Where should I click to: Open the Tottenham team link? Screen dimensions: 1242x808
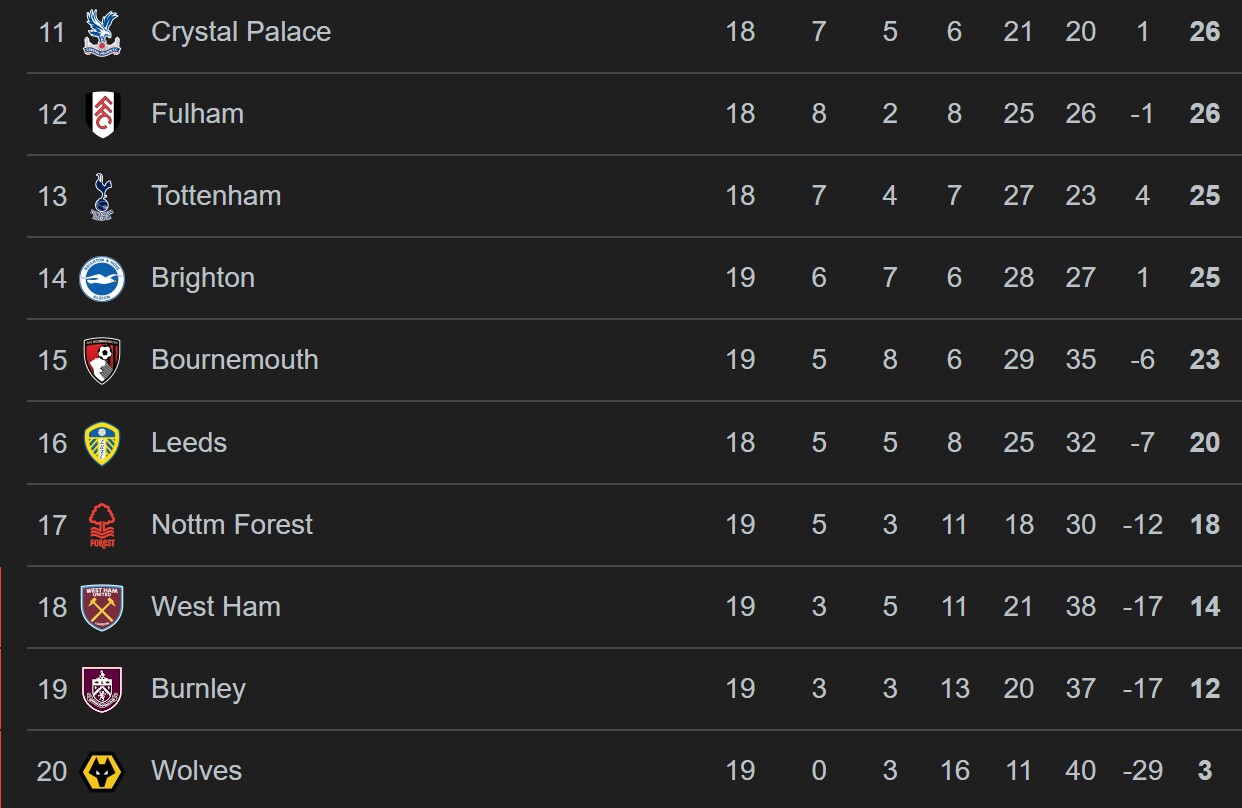[216, 196]
